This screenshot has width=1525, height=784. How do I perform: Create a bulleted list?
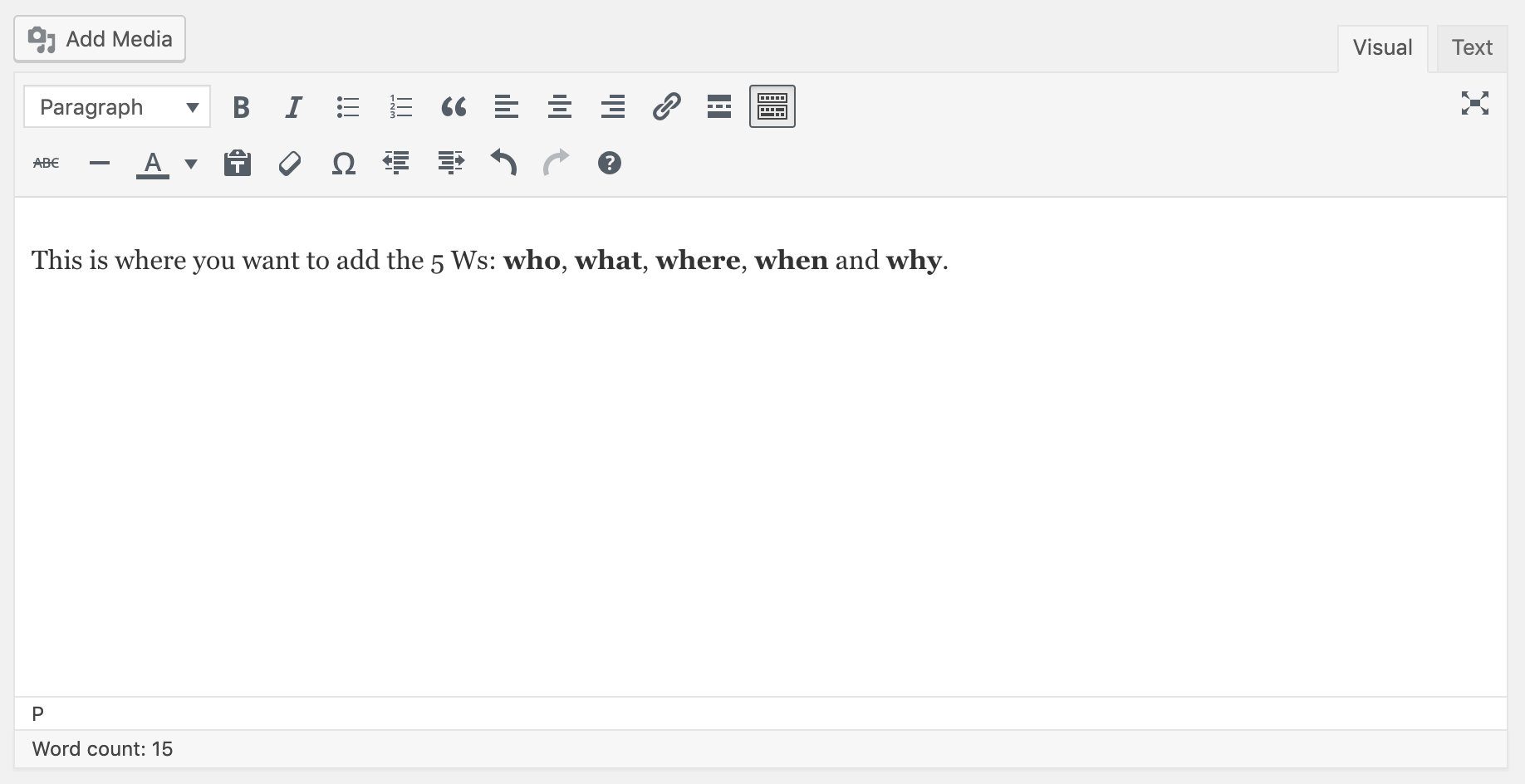tap(347, 106)
